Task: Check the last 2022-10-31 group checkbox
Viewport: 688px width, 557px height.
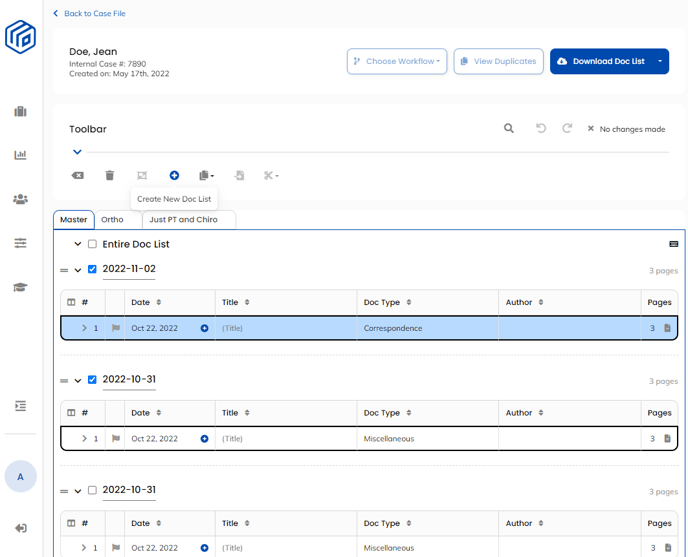Action: 92,490
